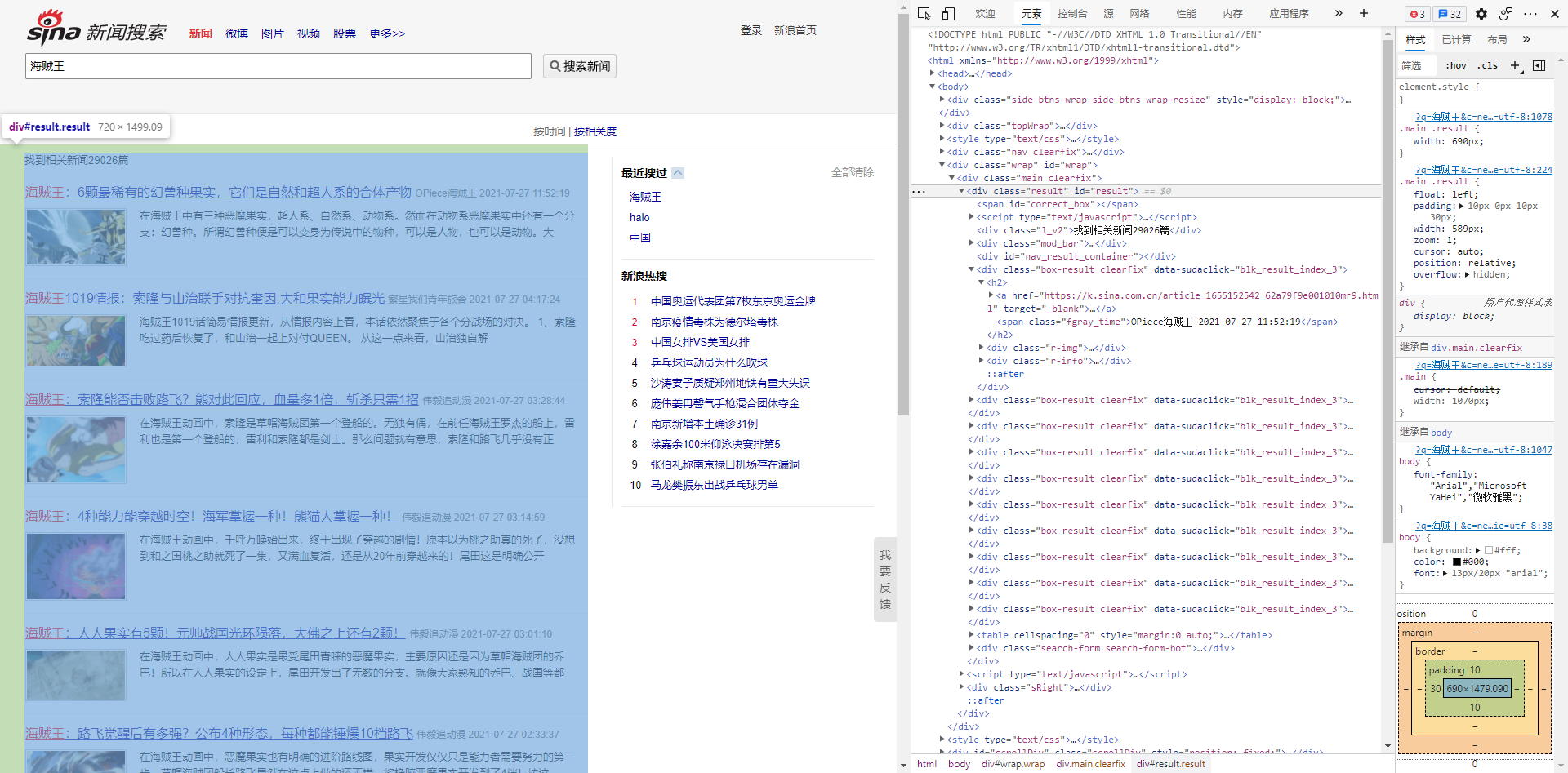Collapse the 最近搜过 history arrow
1568x773 pixels.
click(678, 173)
